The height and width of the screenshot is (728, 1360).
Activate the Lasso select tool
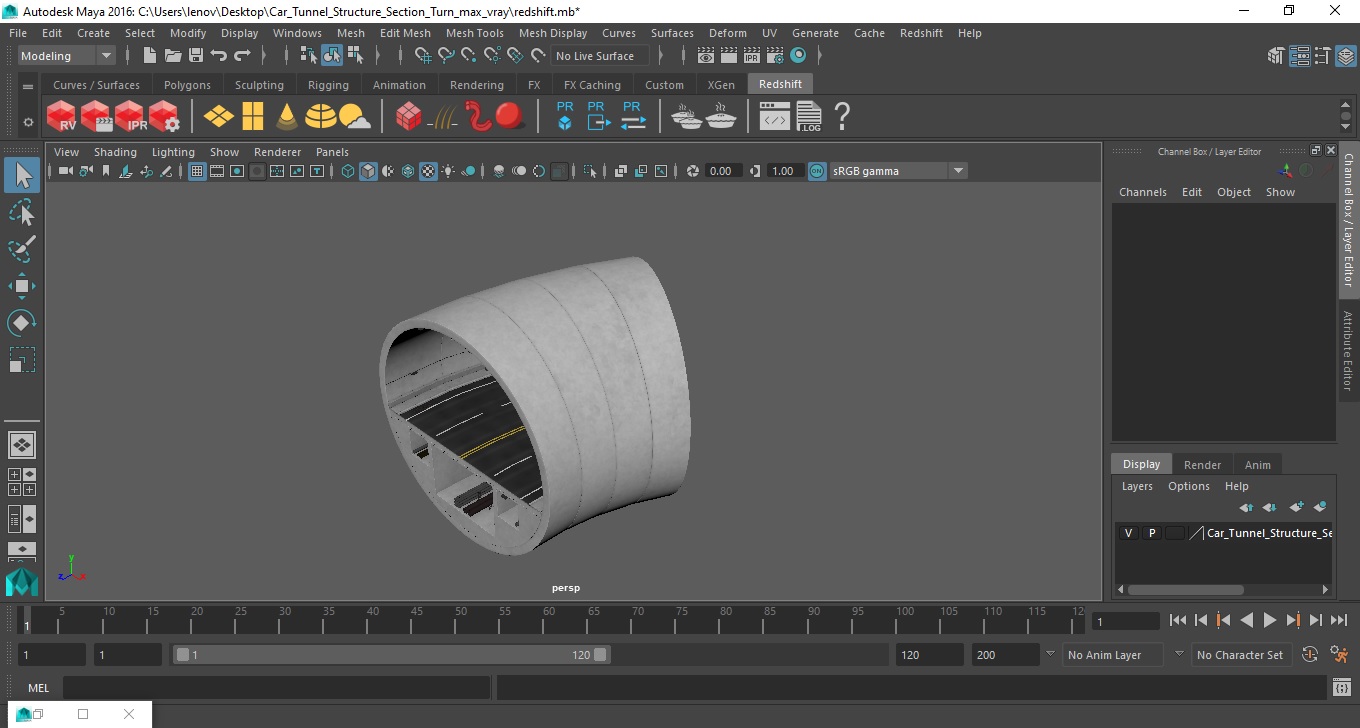(x=22, y=212)
